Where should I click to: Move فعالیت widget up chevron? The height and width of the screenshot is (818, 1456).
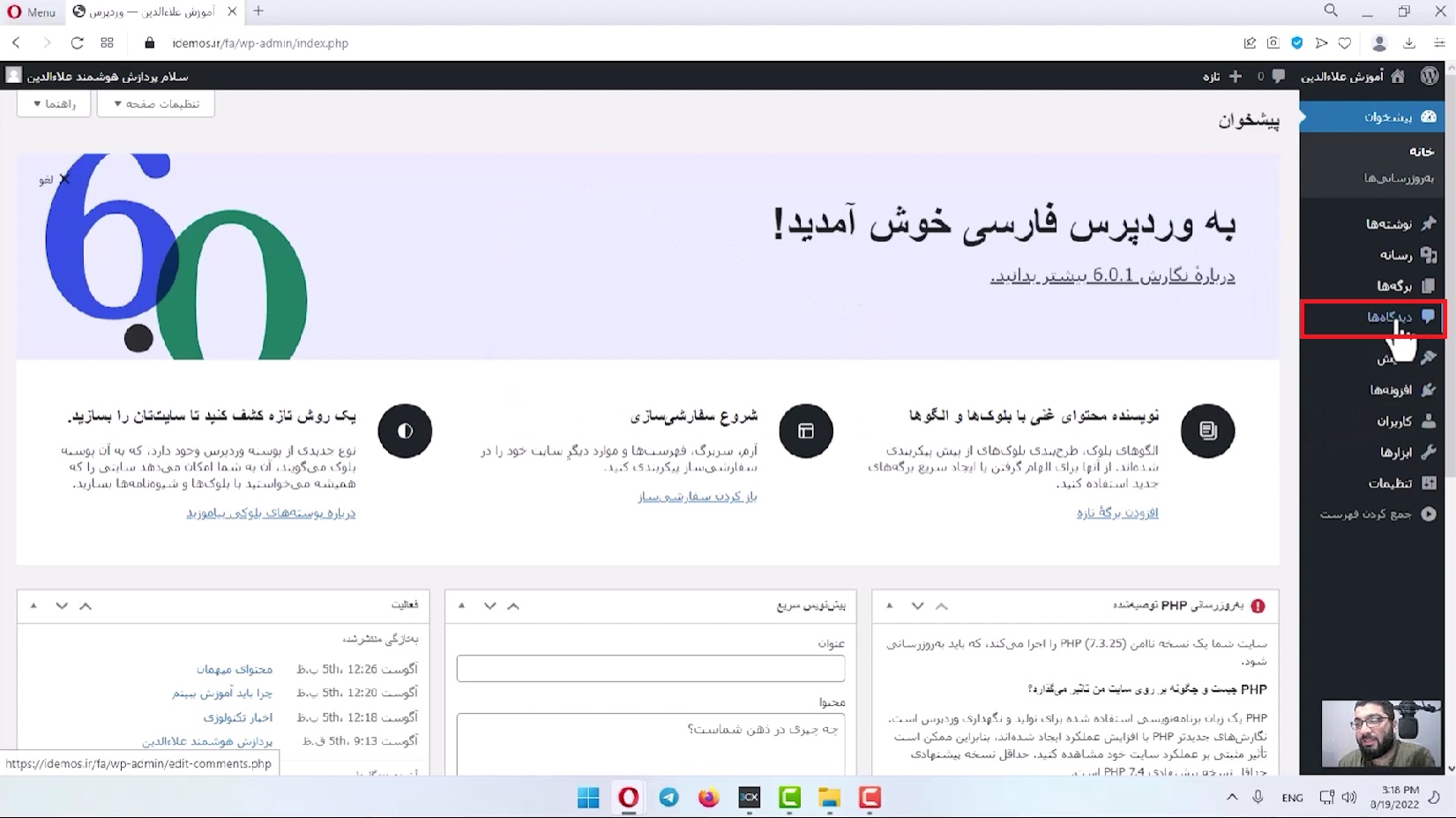coord(86,605)
